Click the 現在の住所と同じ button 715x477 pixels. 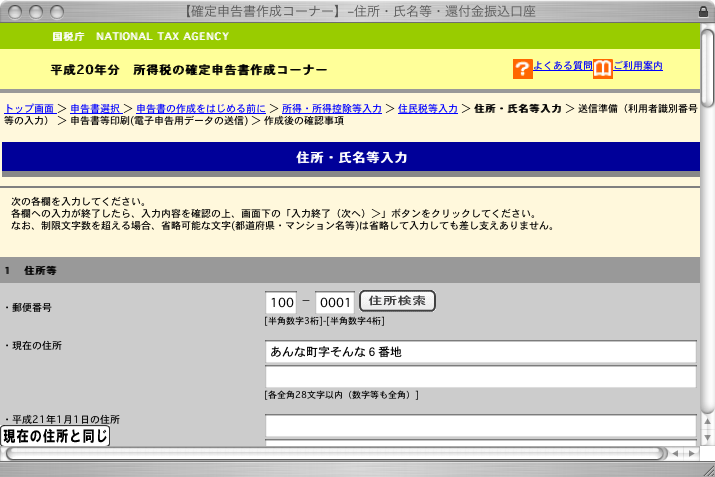point(55,436)
